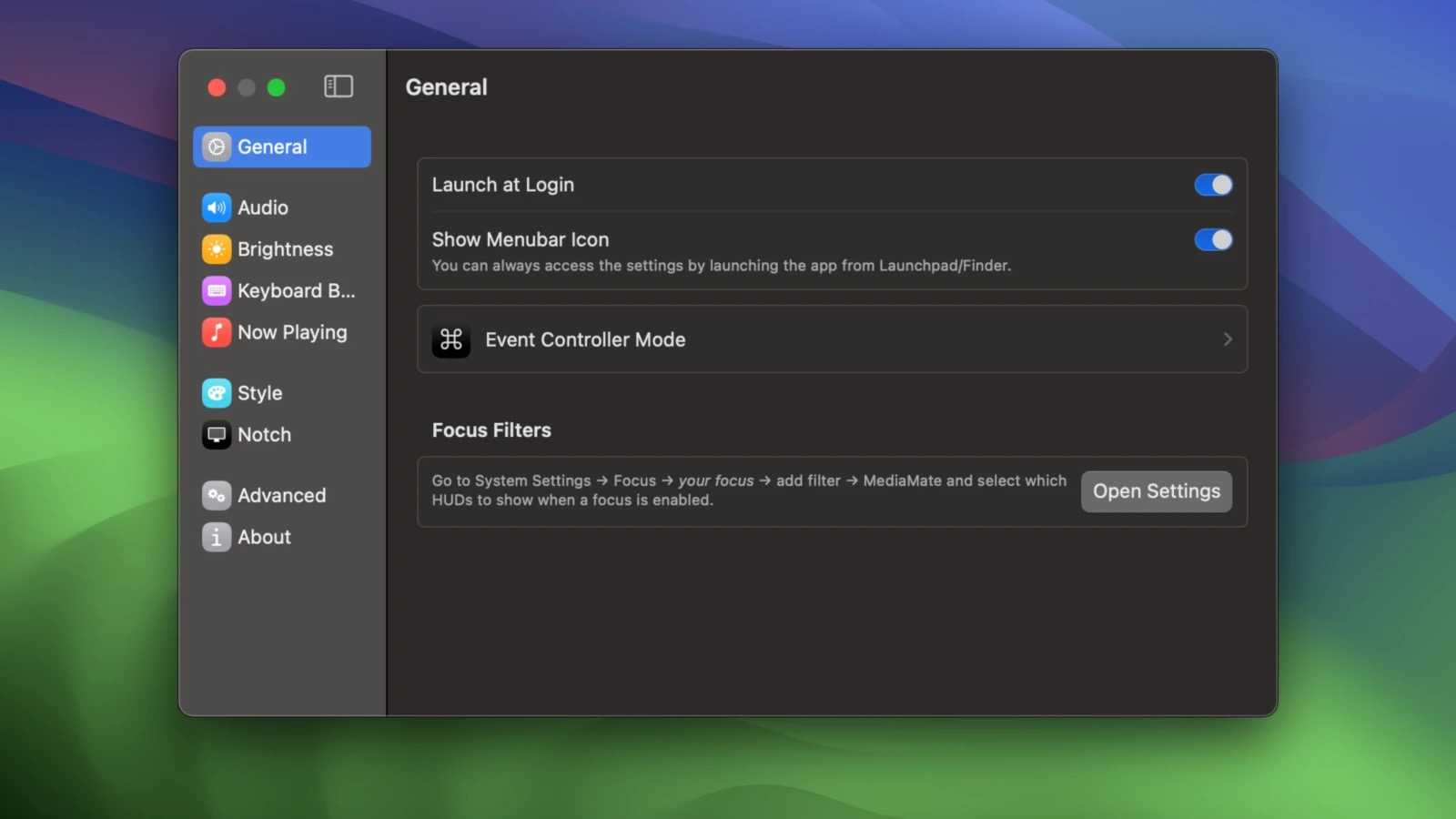Select the General tab in sidebar

click(273, 147)
